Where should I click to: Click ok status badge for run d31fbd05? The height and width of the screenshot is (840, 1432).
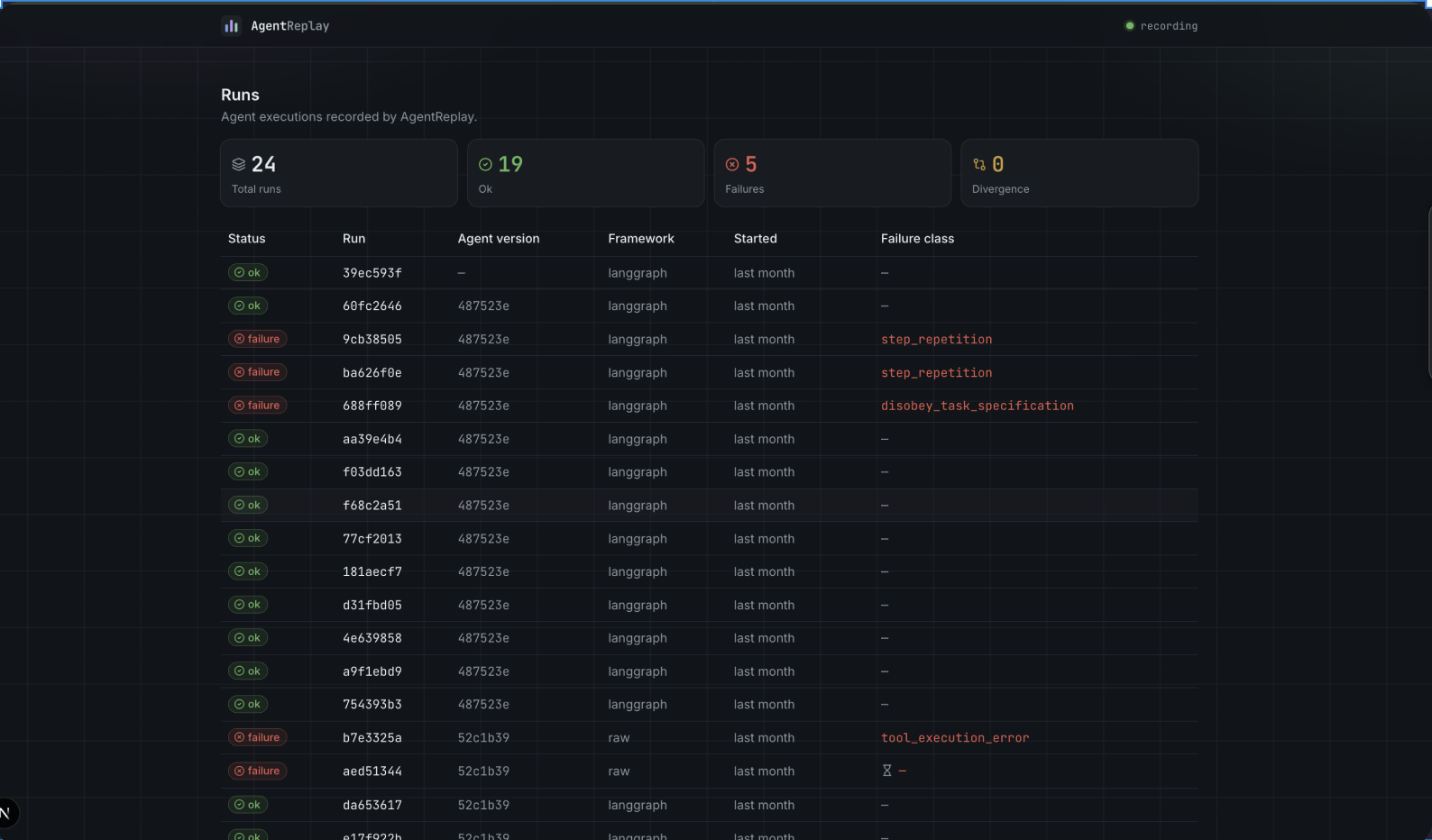(x=248, y=605)
